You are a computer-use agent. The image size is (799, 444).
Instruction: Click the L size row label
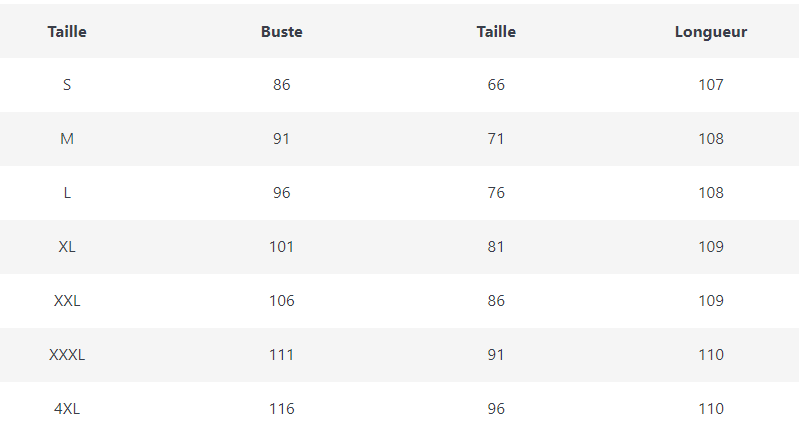pyautogui.click(x=67, y=193)
